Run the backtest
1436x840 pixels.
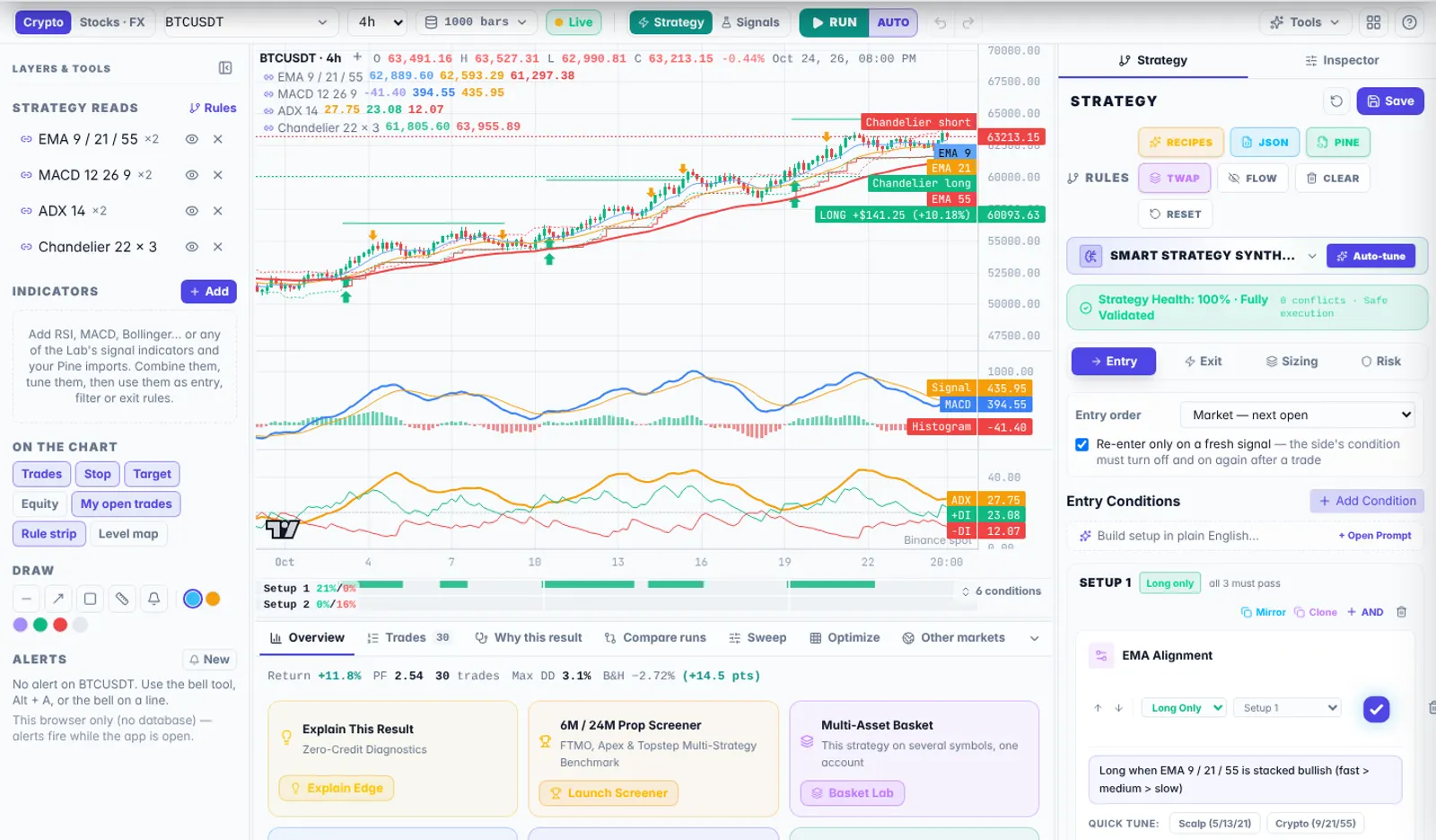(x=834, y=22)
